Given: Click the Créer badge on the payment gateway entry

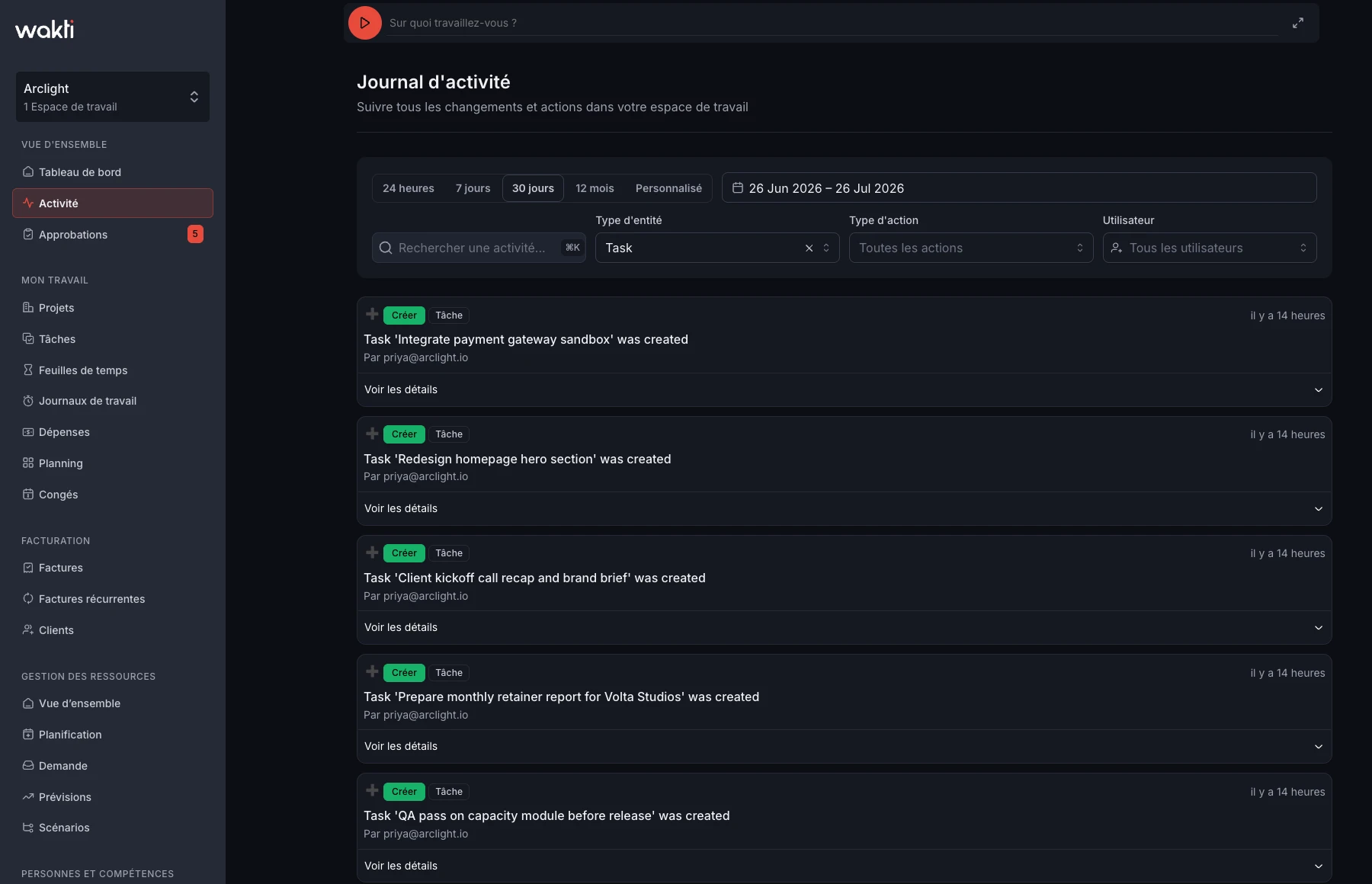Looking at the screenshot, I should tap(404, 315).
